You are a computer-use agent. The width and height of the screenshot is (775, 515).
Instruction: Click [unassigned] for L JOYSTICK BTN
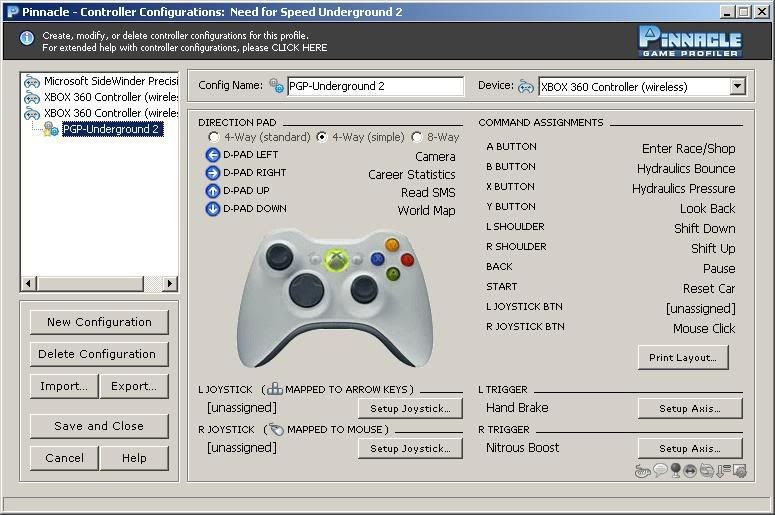coord(701,308)
